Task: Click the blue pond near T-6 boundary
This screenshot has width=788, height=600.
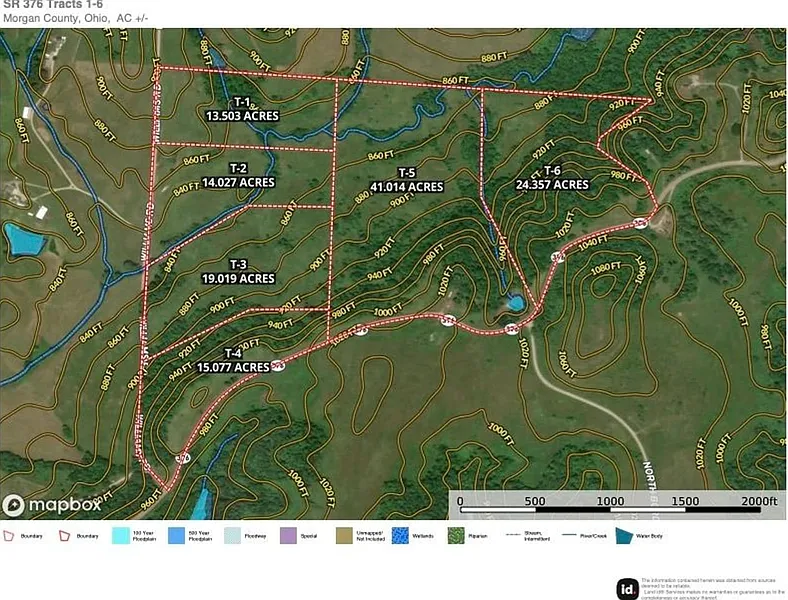Action: (515, 302)
